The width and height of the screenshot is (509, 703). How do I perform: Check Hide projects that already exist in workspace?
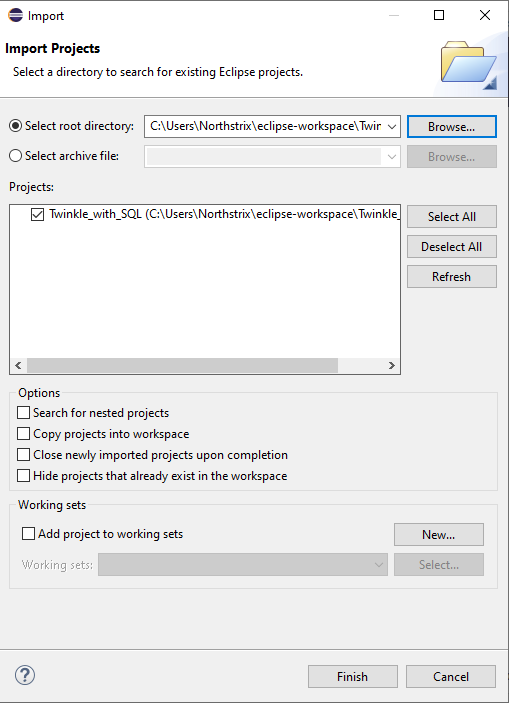[x=23, y=475]
